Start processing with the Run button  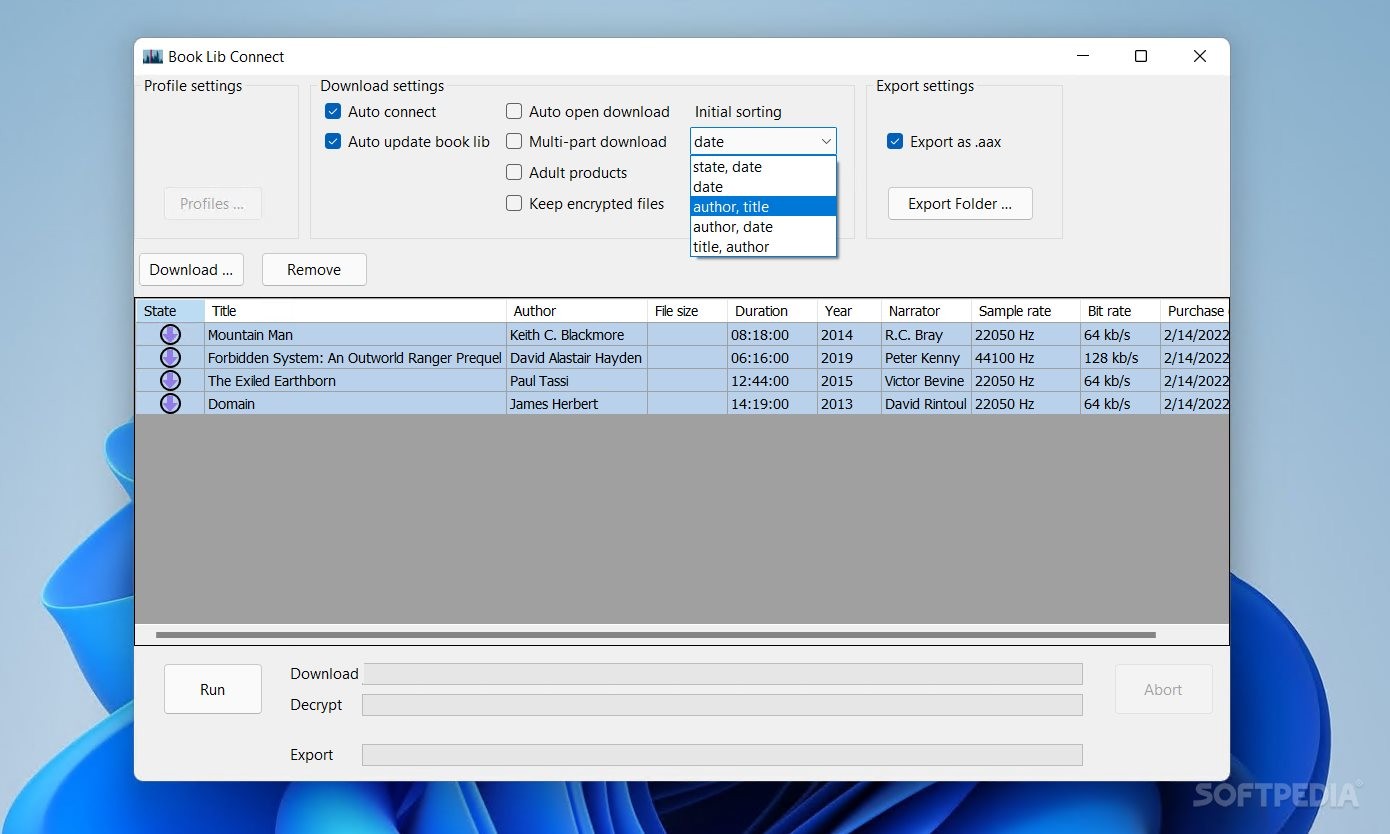(x=213, y=690)
